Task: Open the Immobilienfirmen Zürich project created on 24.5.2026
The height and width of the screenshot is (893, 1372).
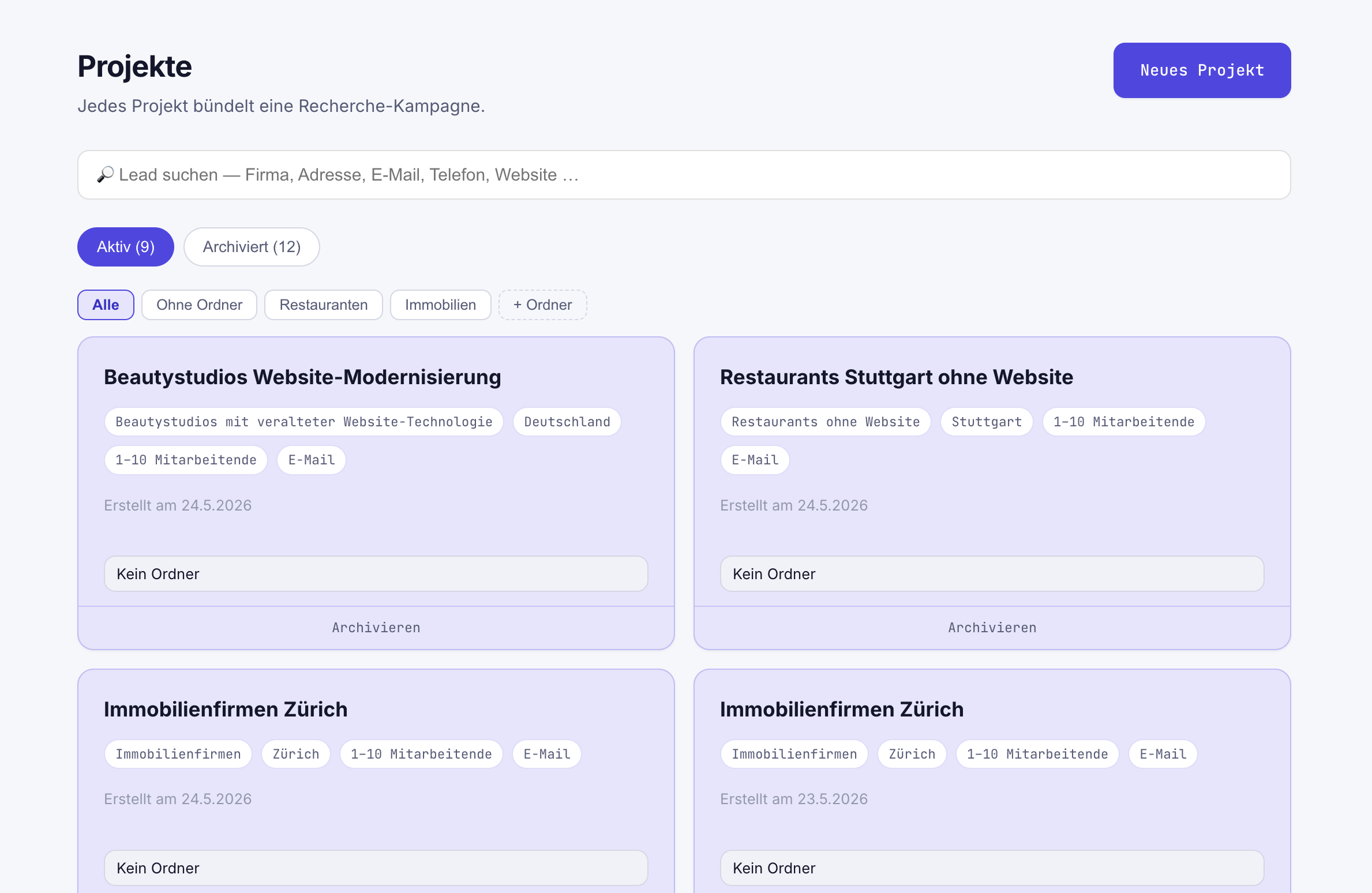Action: point(226,709)
